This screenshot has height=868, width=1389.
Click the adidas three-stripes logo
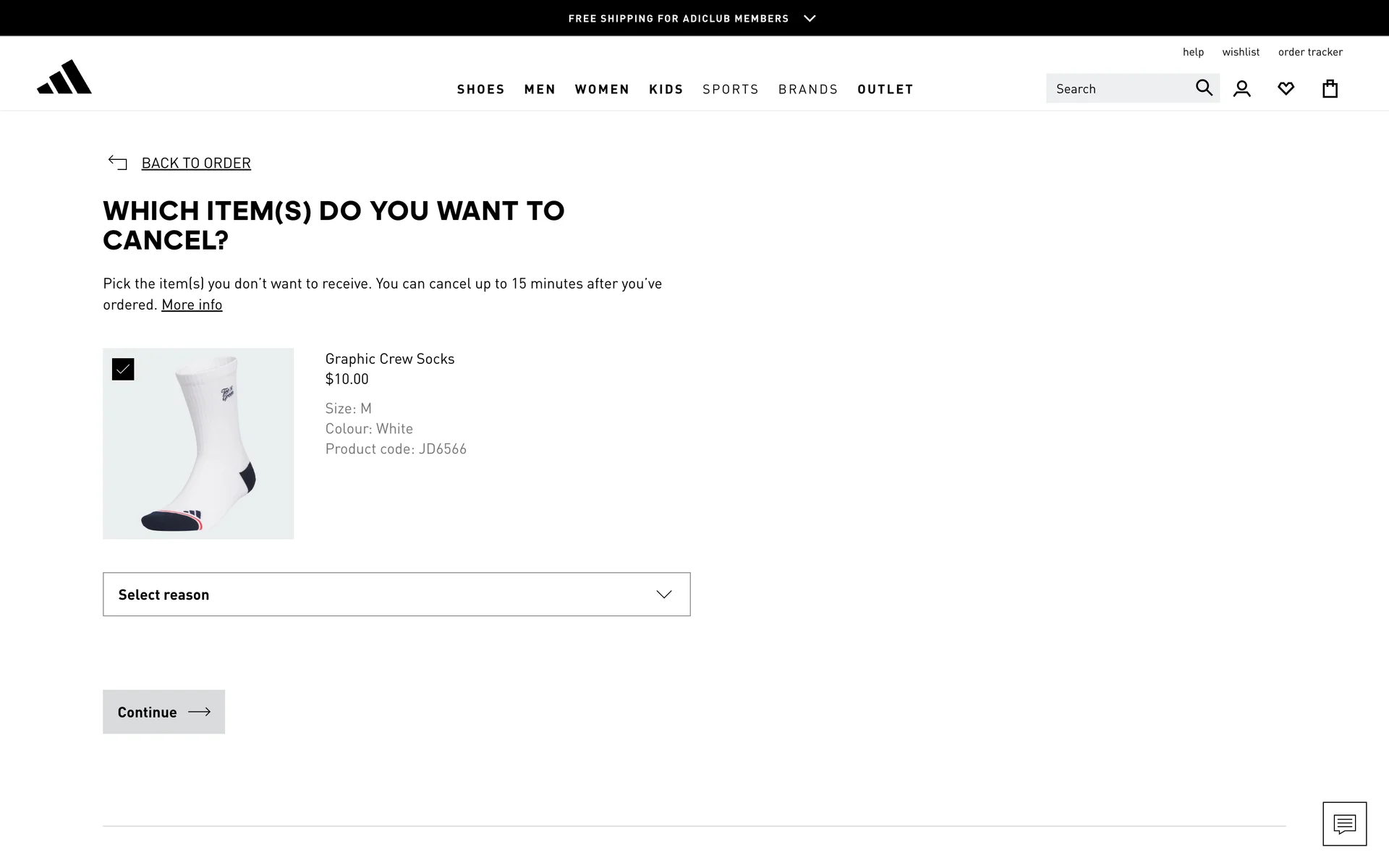[x=64, y=77]
